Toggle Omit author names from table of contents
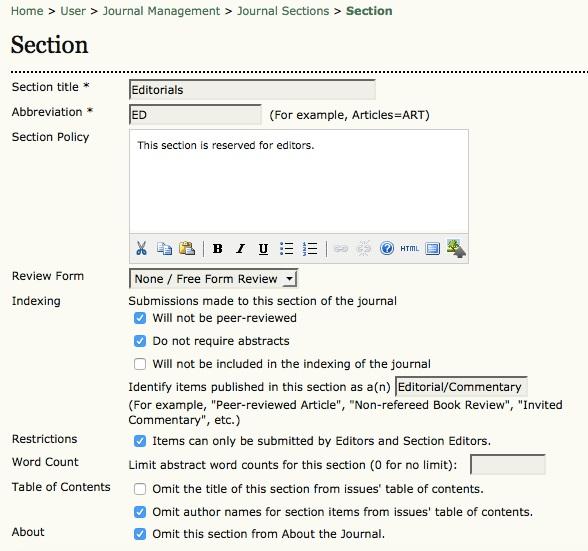This screenshot has width=588, height=551. 140,512
